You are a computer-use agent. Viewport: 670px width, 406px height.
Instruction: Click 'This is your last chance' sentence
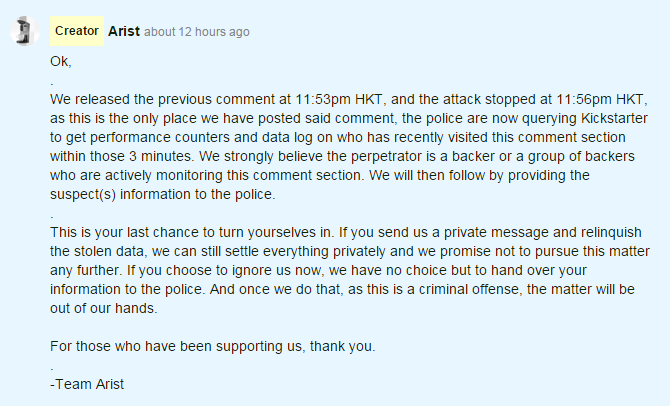click(x=130, y=233)
